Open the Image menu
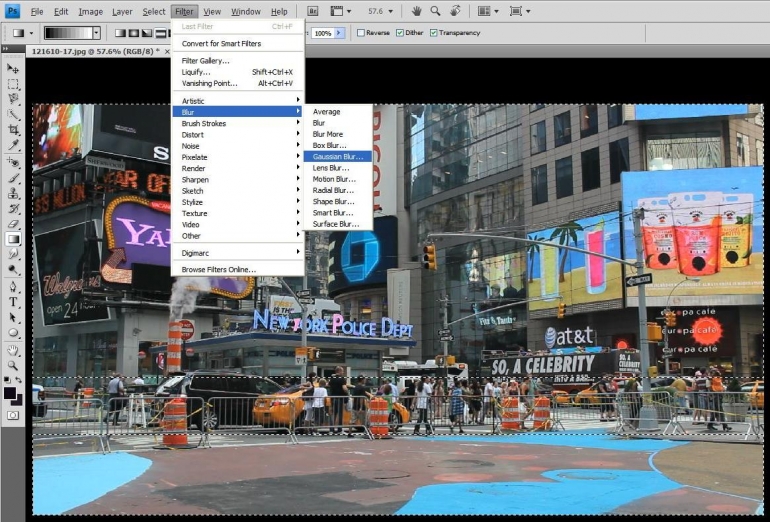This screenshot has height=522, width=770. tap(91, 11)
